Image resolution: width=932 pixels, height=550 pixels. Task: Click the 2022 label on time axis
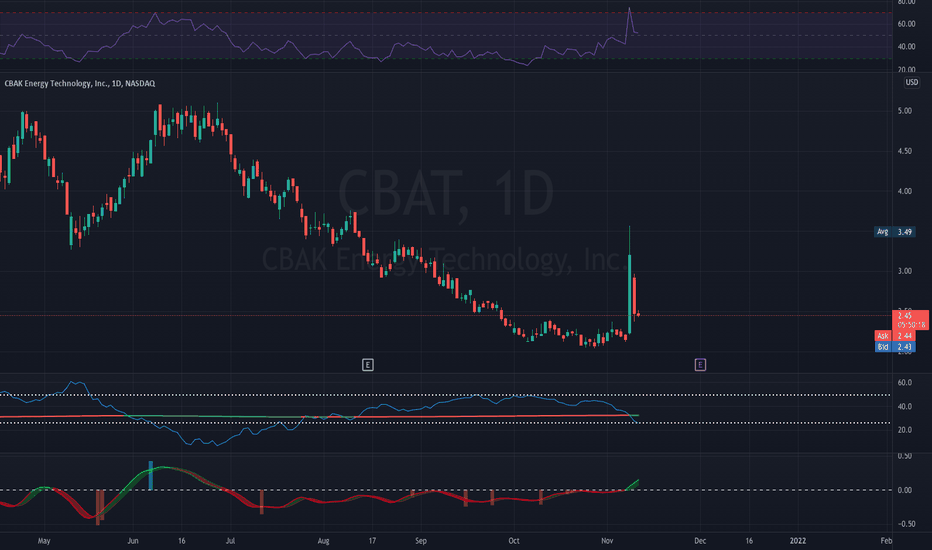(x=798, y=540)
